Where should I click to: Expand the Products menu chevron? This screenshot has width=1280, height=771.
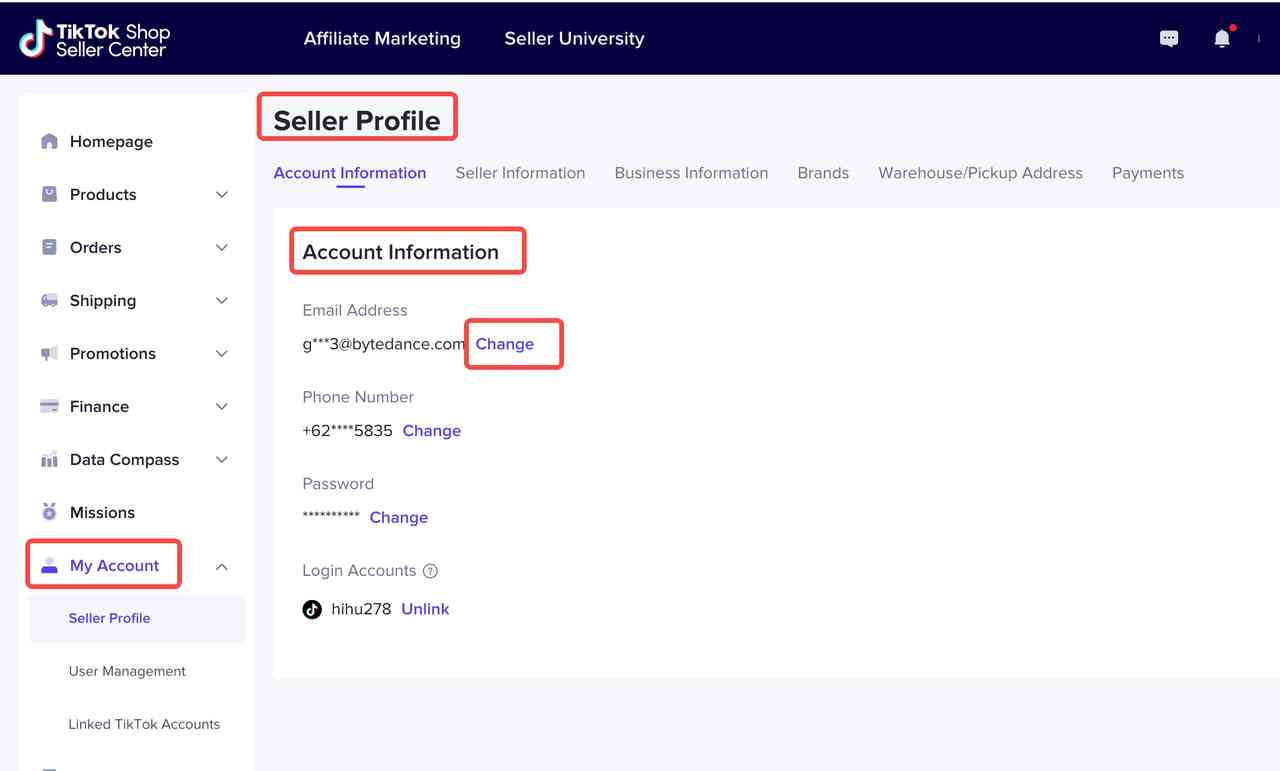tap(222, 195)
